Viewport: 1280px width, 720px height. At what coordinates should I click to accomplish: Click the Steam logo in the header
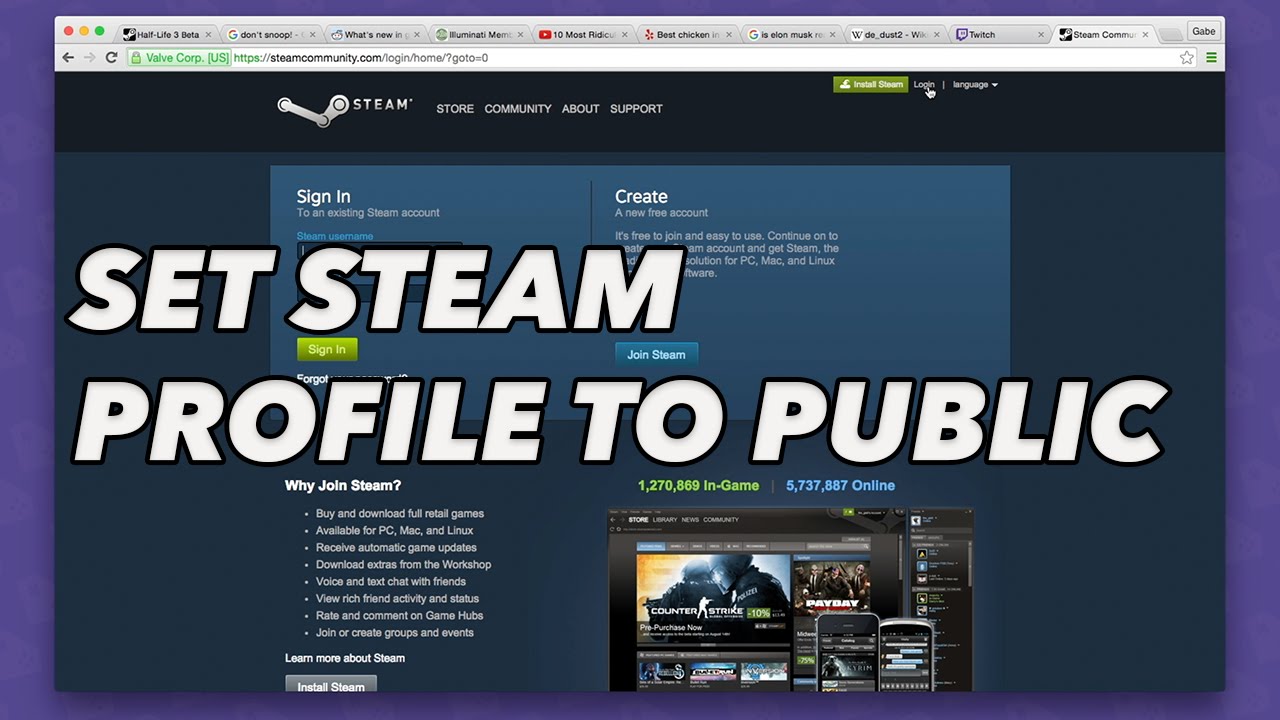tap(344, 108)
